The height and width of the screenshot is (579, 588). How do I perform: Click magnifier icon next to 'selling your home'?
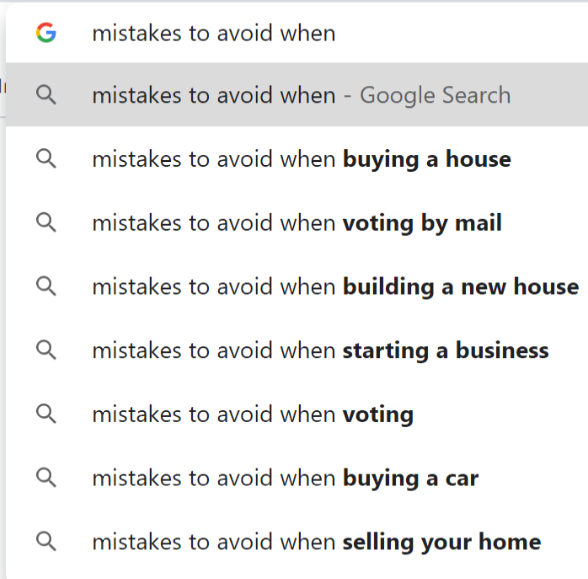pos(46,541)
